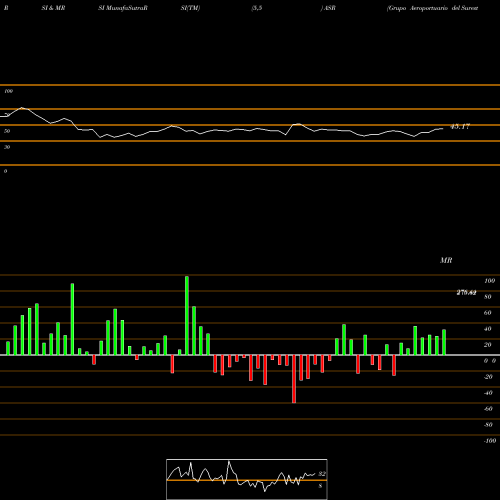The height and width of the screenshot is (500, 500).
Task: Click the '-80' label on MR axis
Action: pyautogui.click(x=488, y=425)
